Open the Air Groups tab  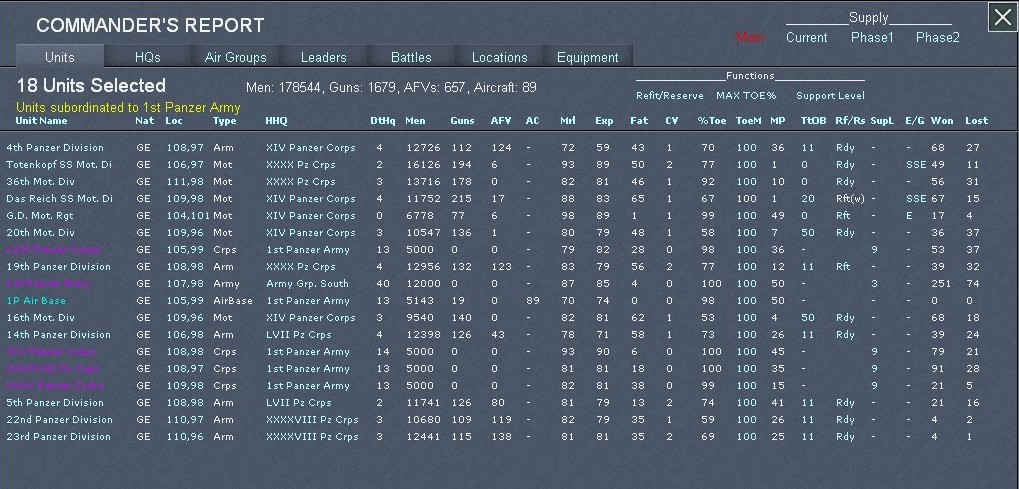pos(235,57)
